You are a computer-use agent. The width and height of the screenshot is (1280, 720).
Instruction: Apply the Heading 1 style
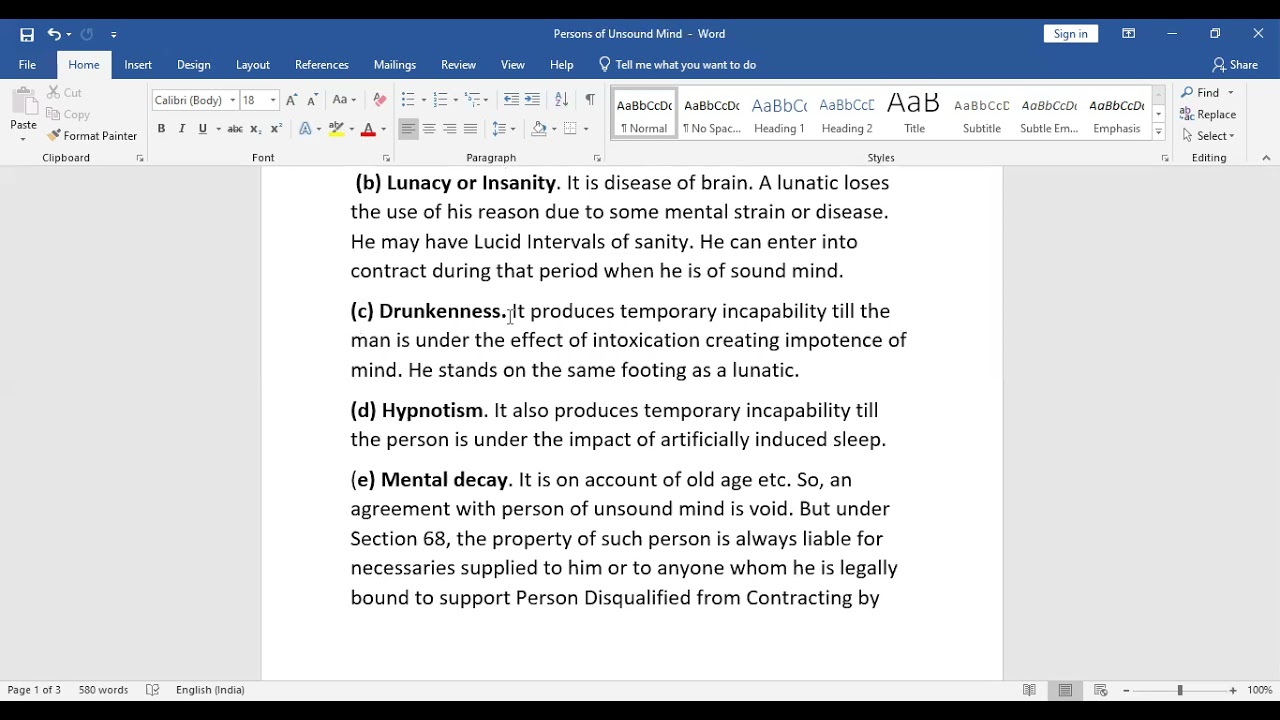779,114
